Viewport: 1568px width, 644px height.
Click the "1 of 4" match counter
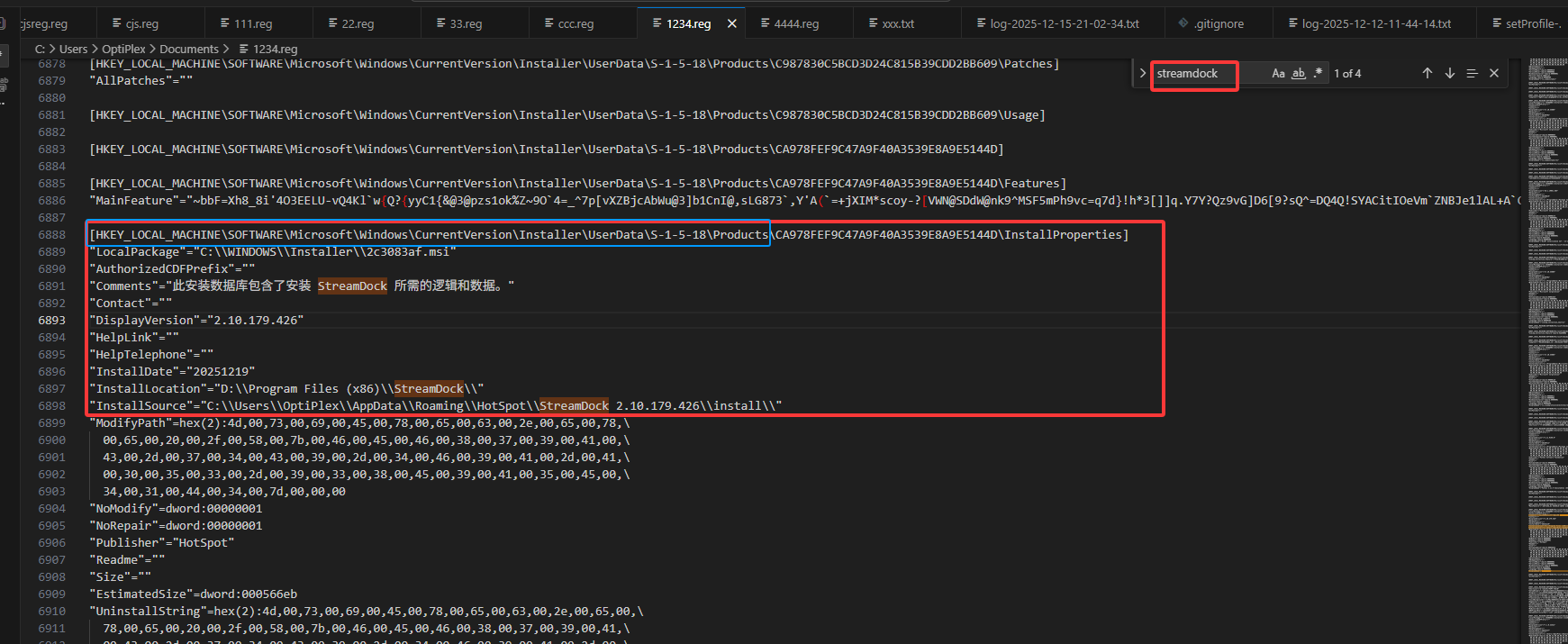pos(1347,74)
